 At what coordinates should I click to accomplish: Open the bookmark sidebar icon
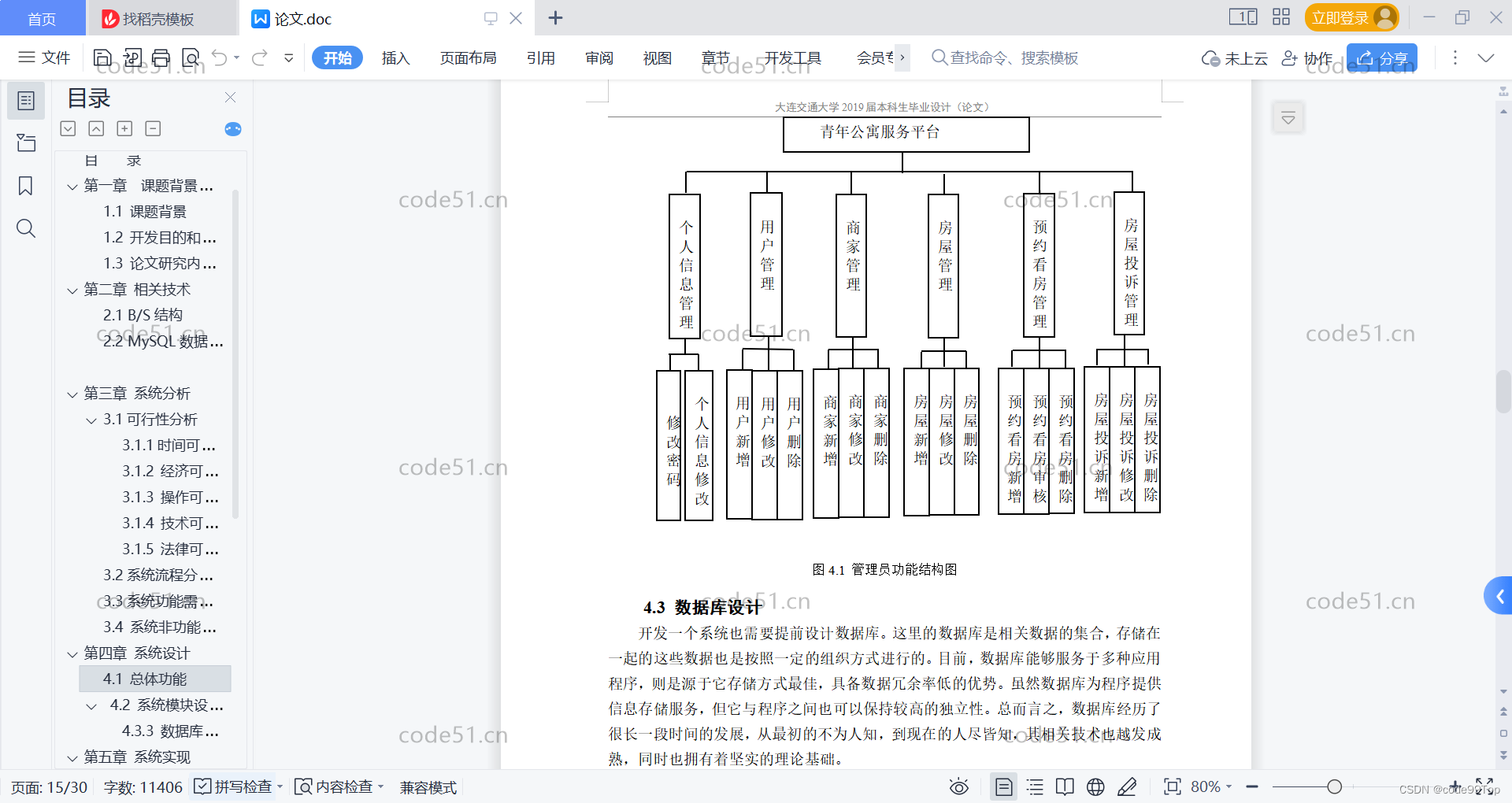pyautogui.click(x=26, y=186)
